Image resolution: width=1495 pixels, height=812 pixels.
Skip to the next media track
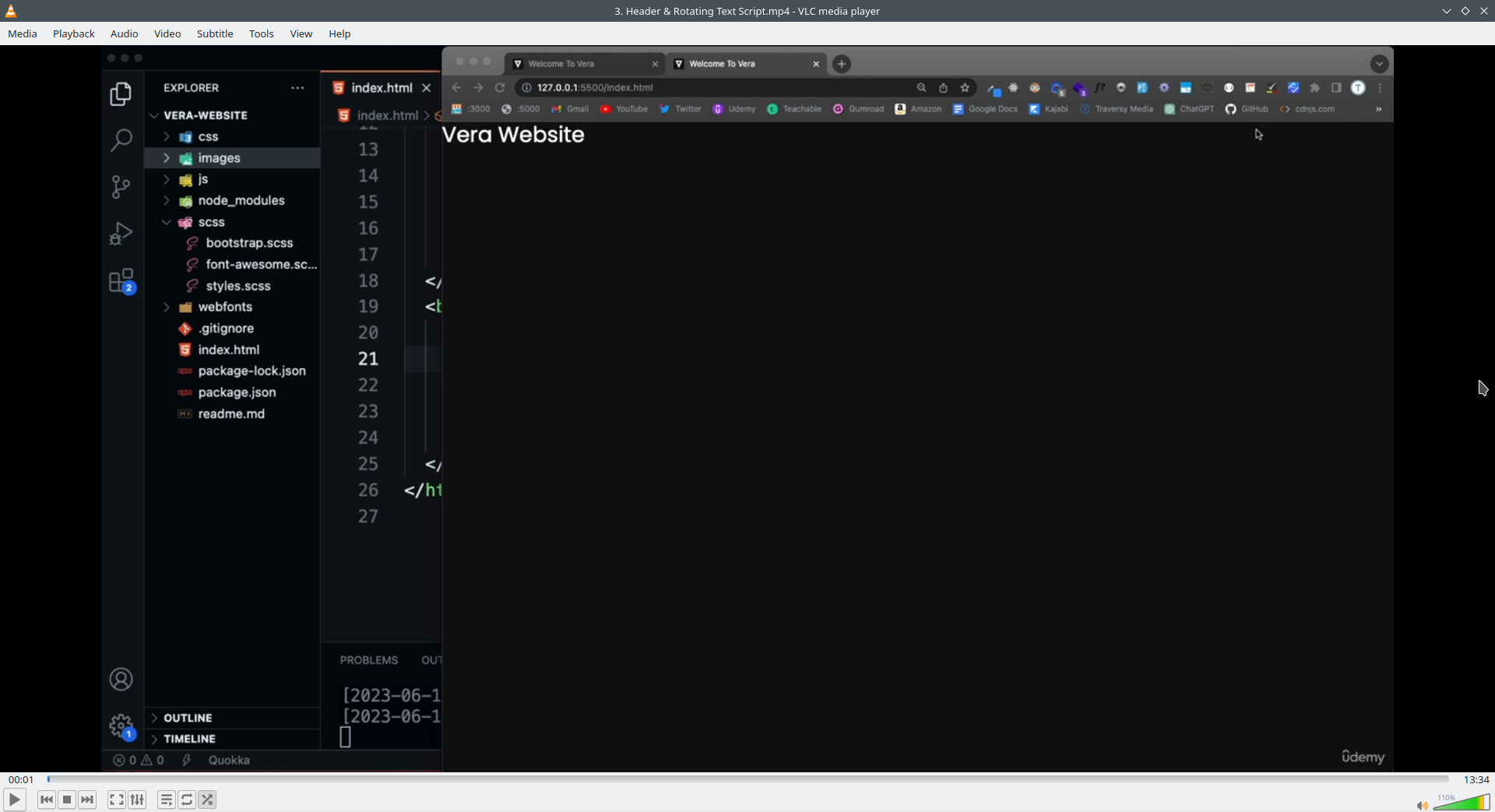pyautogui.click(x=87, y=800)
